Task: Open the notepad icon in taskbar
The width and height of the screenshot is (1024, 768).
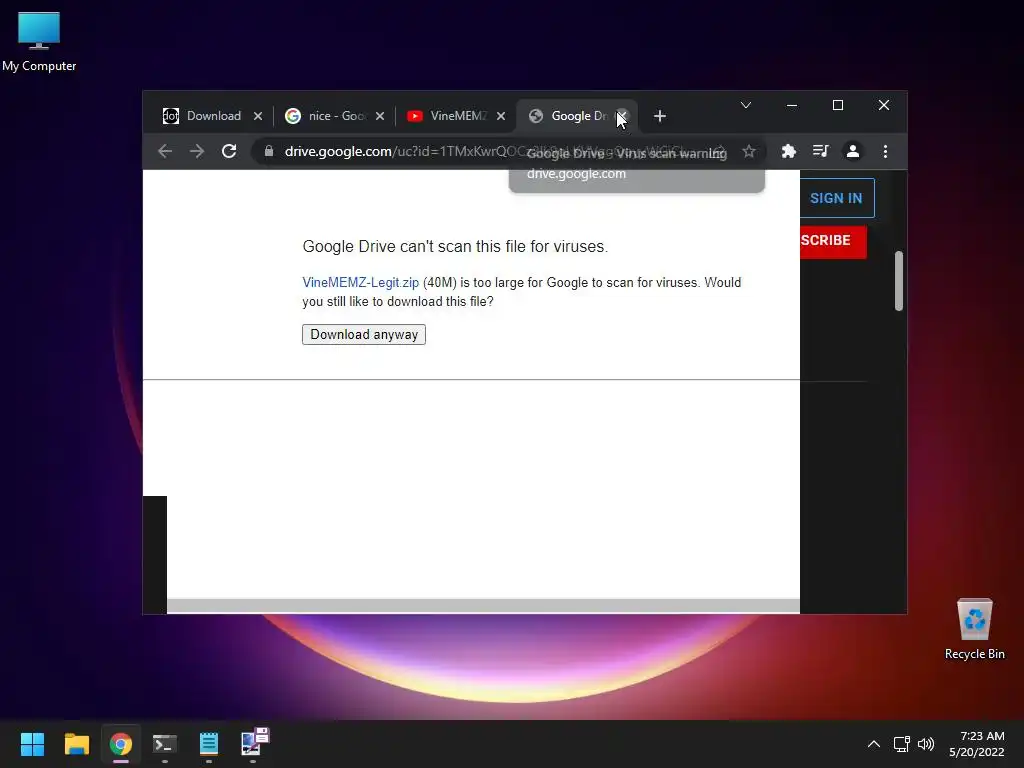Action: pos(209,744)
